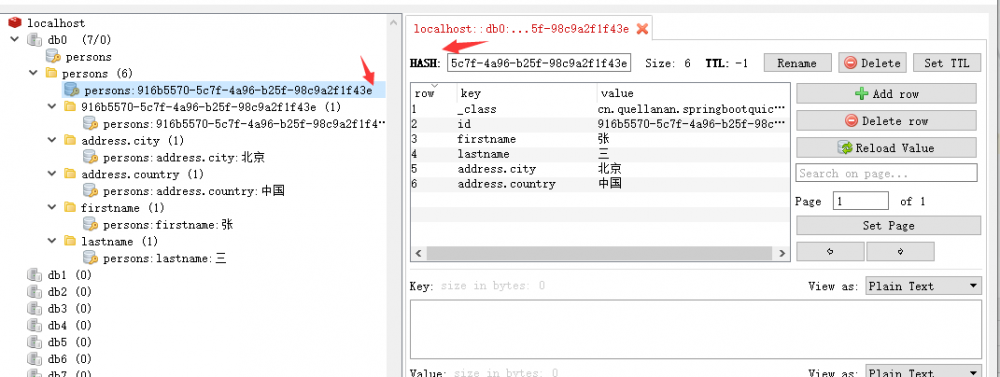Click the db5 database icon
This screenshot has width=1000, height=377.
[x=34, y=342]
